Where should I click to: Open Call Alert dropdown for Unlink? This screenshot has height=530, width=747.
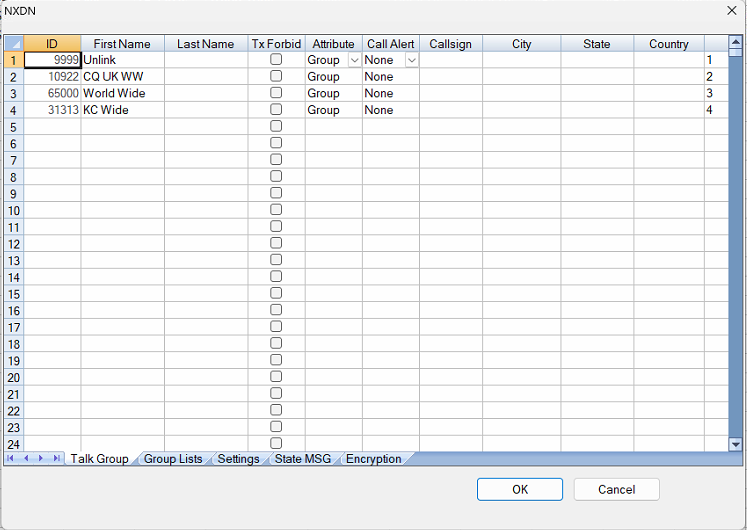pos(412,60)
